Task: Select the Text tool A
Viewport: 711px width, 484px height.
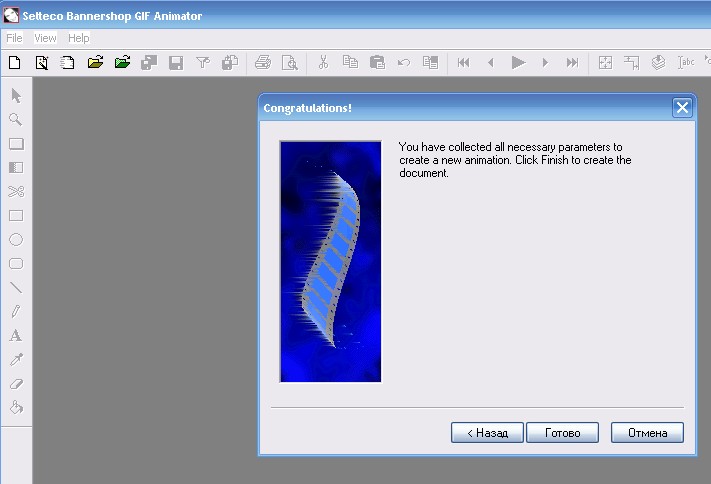Action: 15,335
